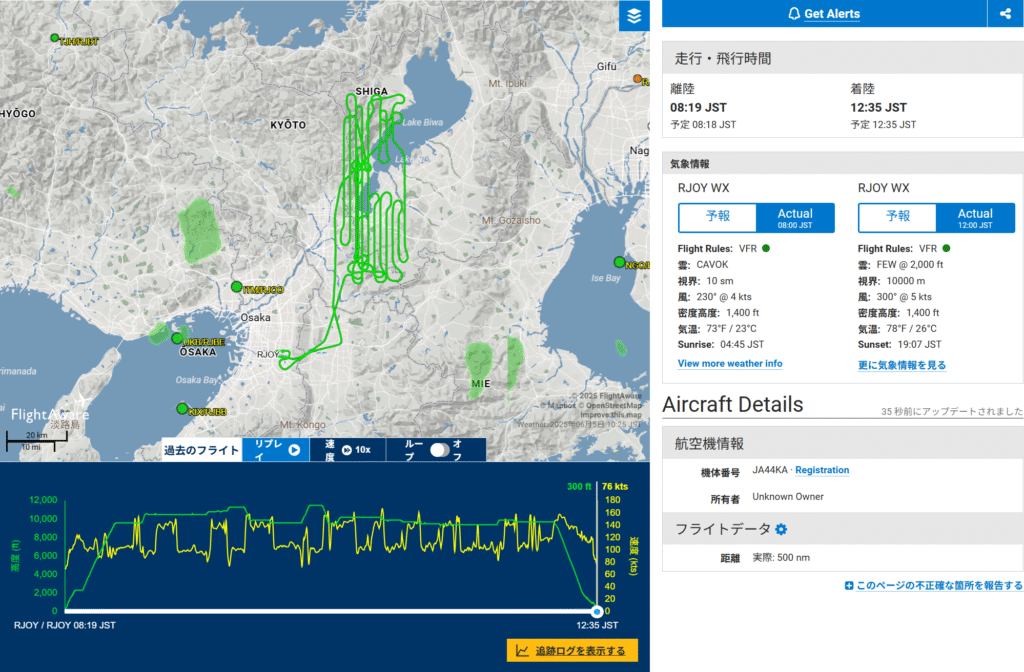Image resolution: width=1024 pixels, height=672 pixels.
Task: Click the Get Alerts button
Action: click(823, 14)
